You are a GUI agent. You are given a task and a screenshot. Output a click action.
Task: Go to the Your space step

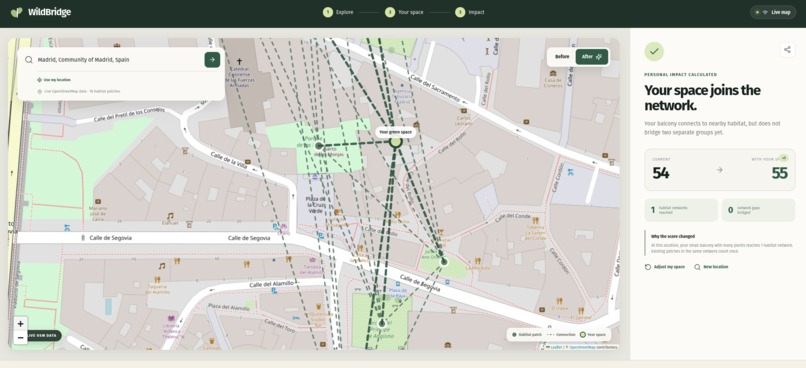pos(404,12)
